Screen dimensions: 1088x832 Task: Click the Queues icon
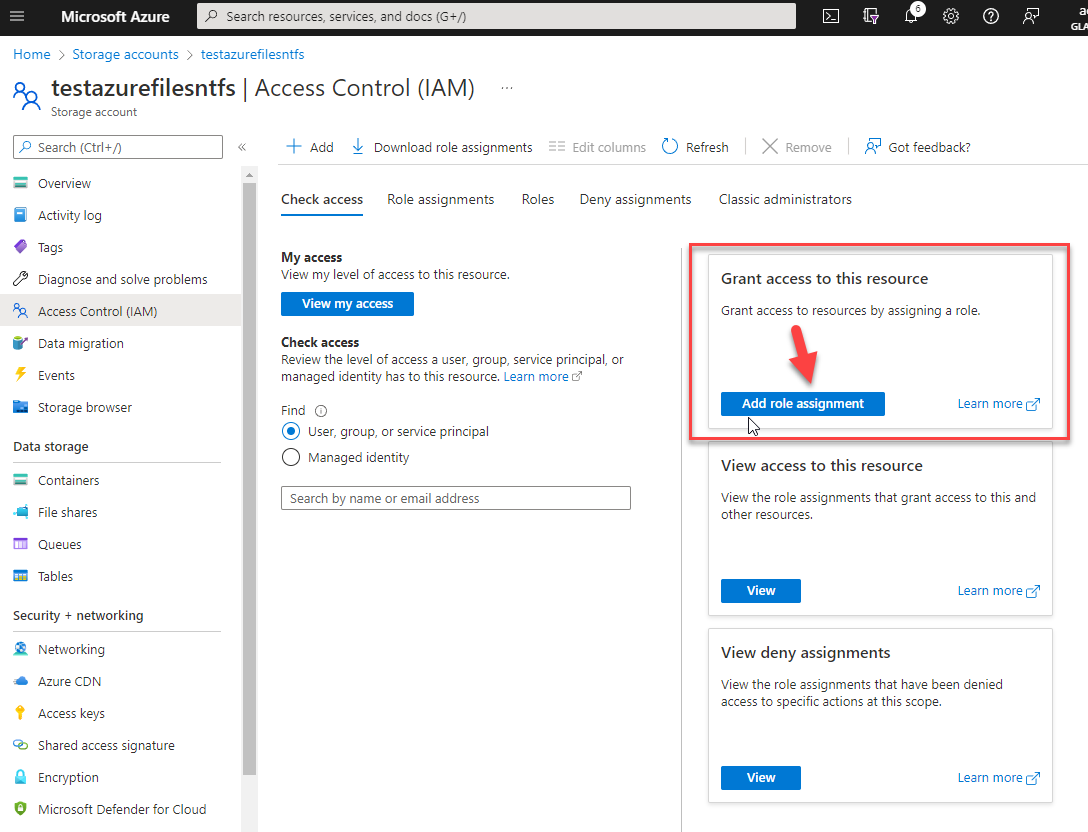point(21,544)
